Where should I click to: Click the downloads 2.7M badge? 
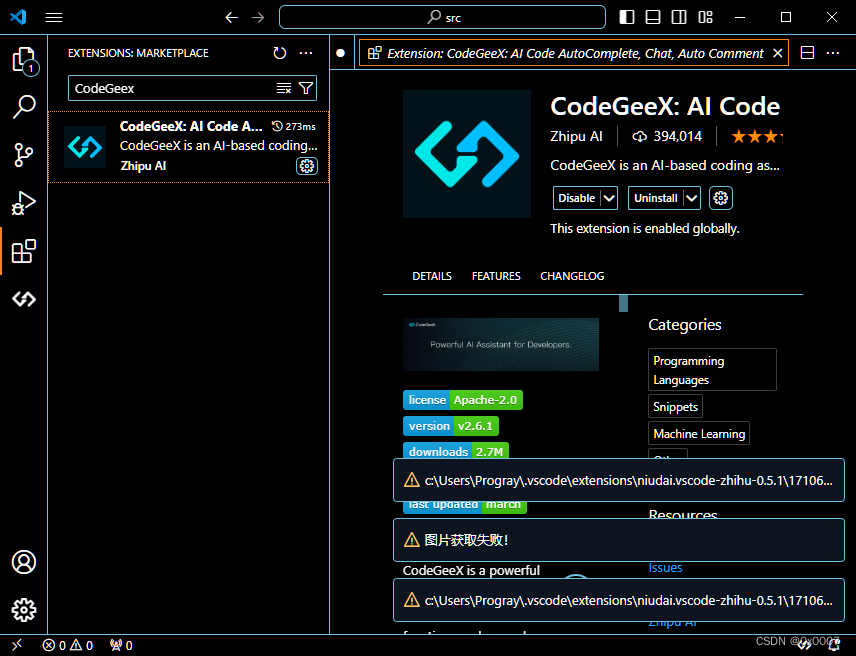[x=456, y=451]
